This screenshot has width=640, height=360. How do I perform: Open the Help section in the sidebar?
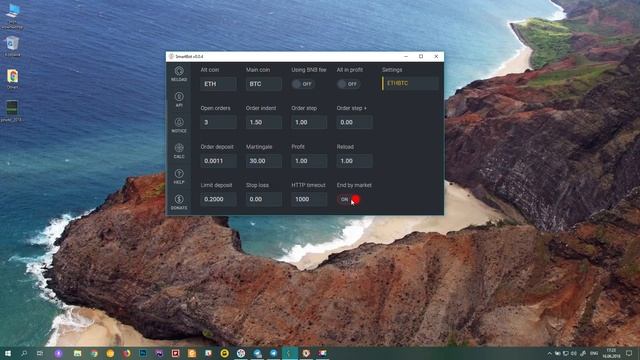179,176
